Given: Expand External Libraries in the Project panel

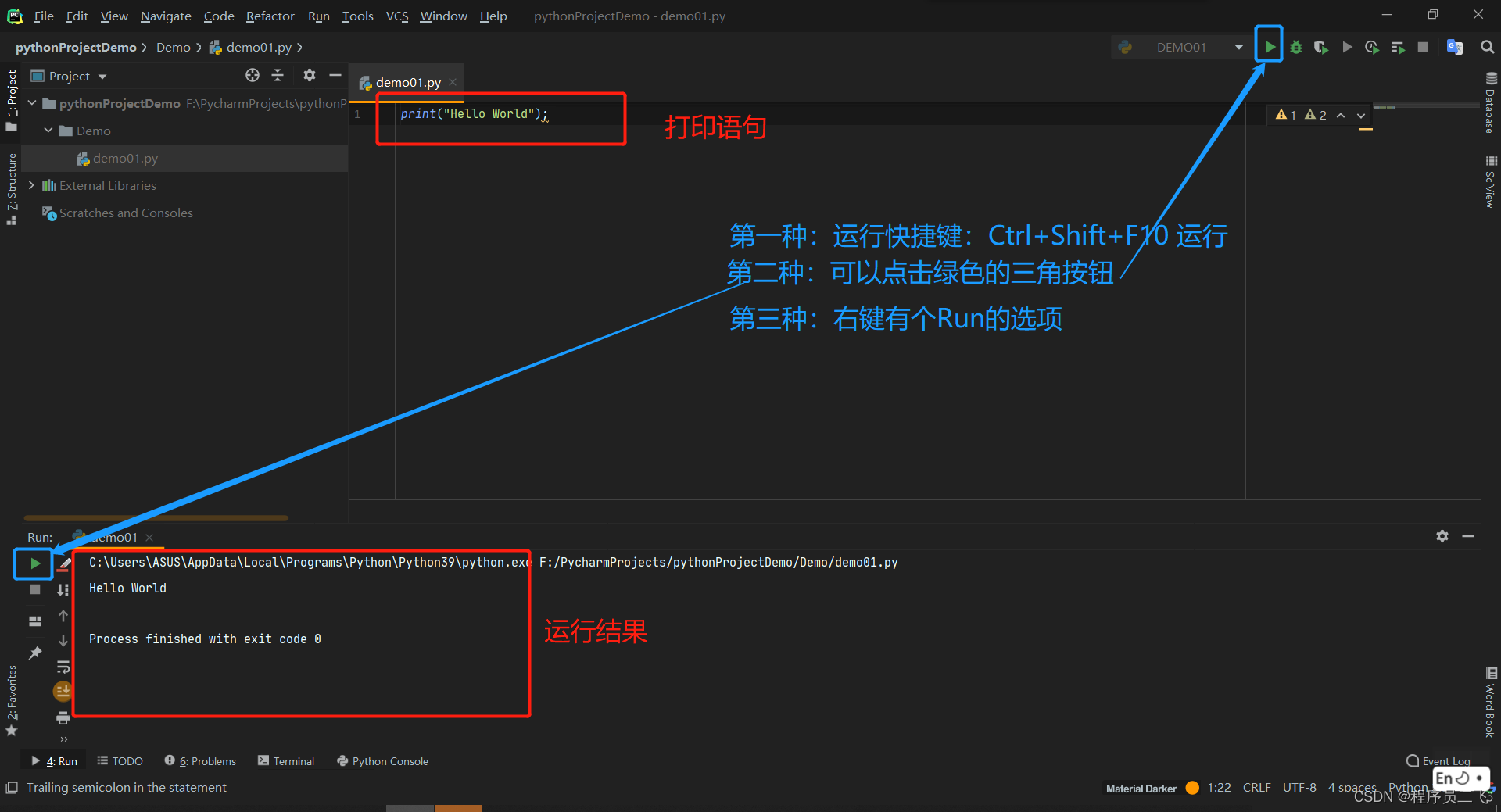Looking at the screenshot, I should click(30, 185).
